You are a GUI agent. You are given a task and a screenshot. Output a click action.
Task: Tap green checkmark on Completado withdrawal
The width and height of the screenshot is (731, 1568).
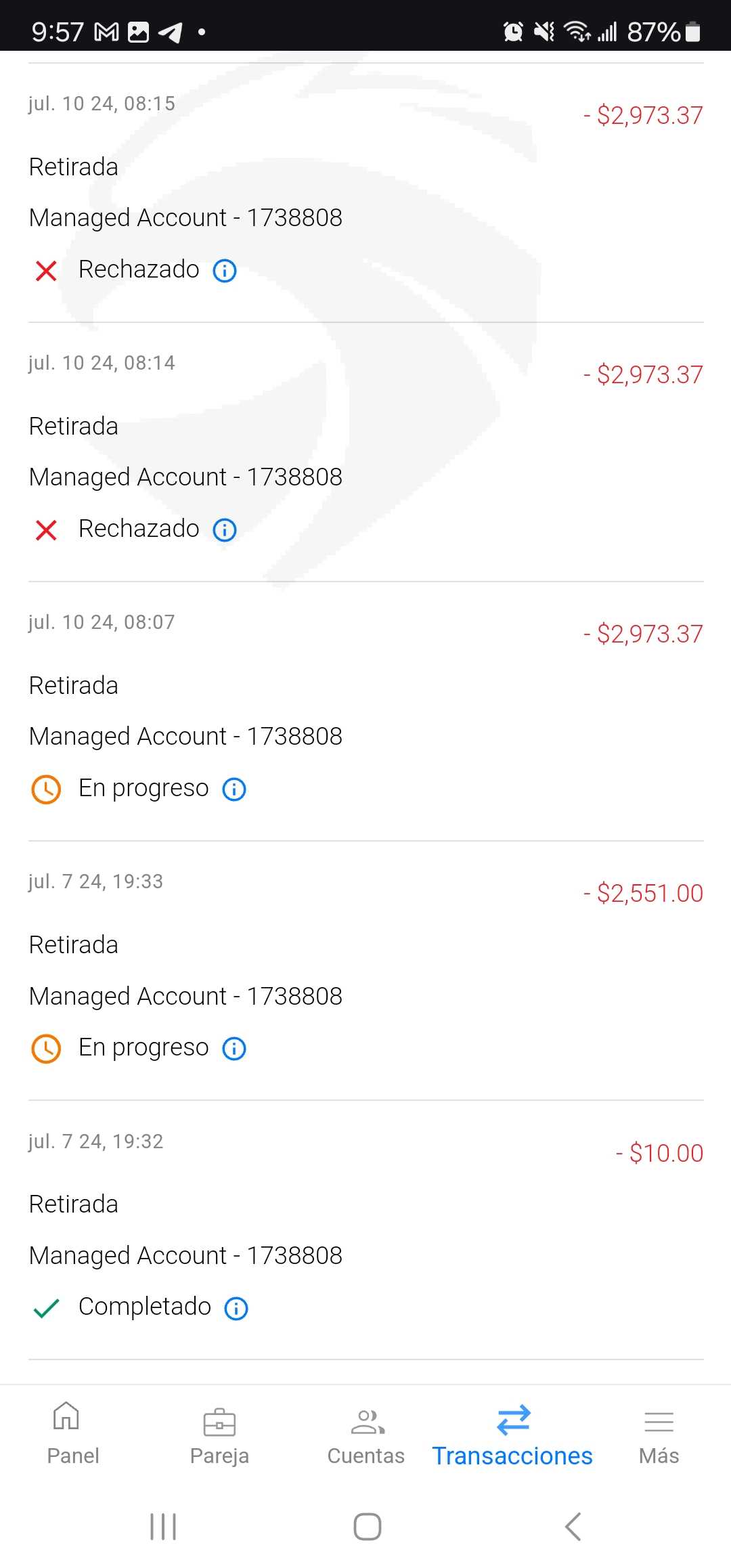pyautogui.click(x=46, y=1308)
